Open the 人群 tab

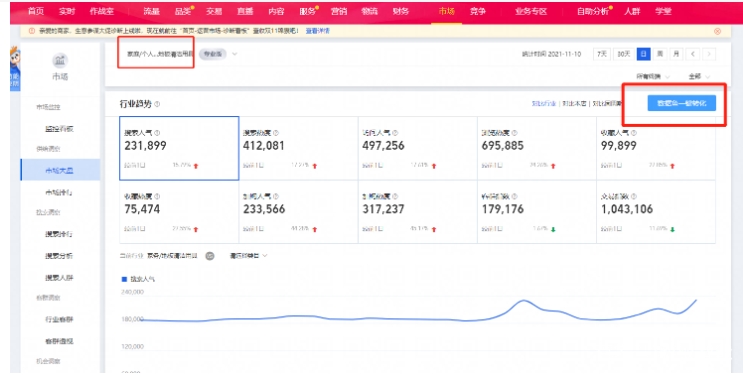click(x=632, y=11)
